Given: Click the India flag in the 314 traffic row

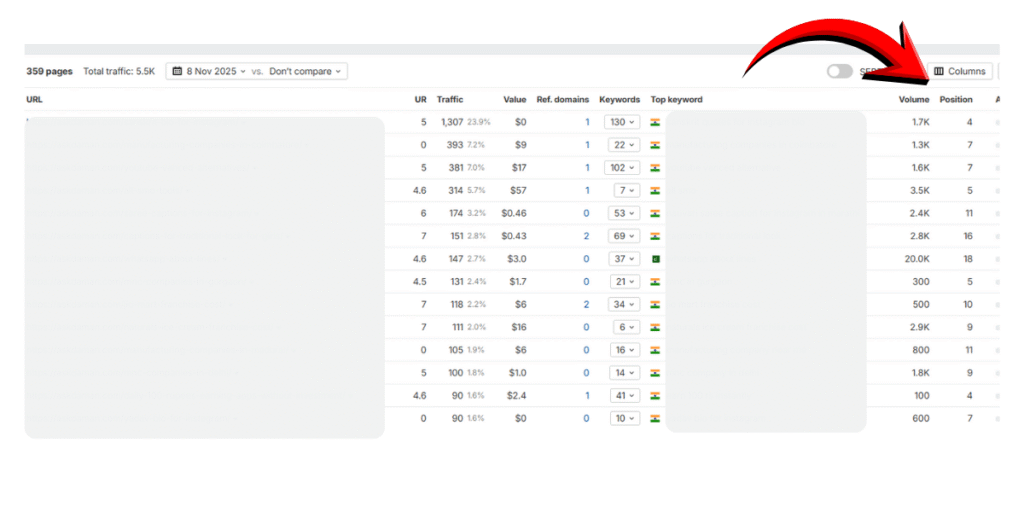Looking at the screenshot, I should pos(655,190).
